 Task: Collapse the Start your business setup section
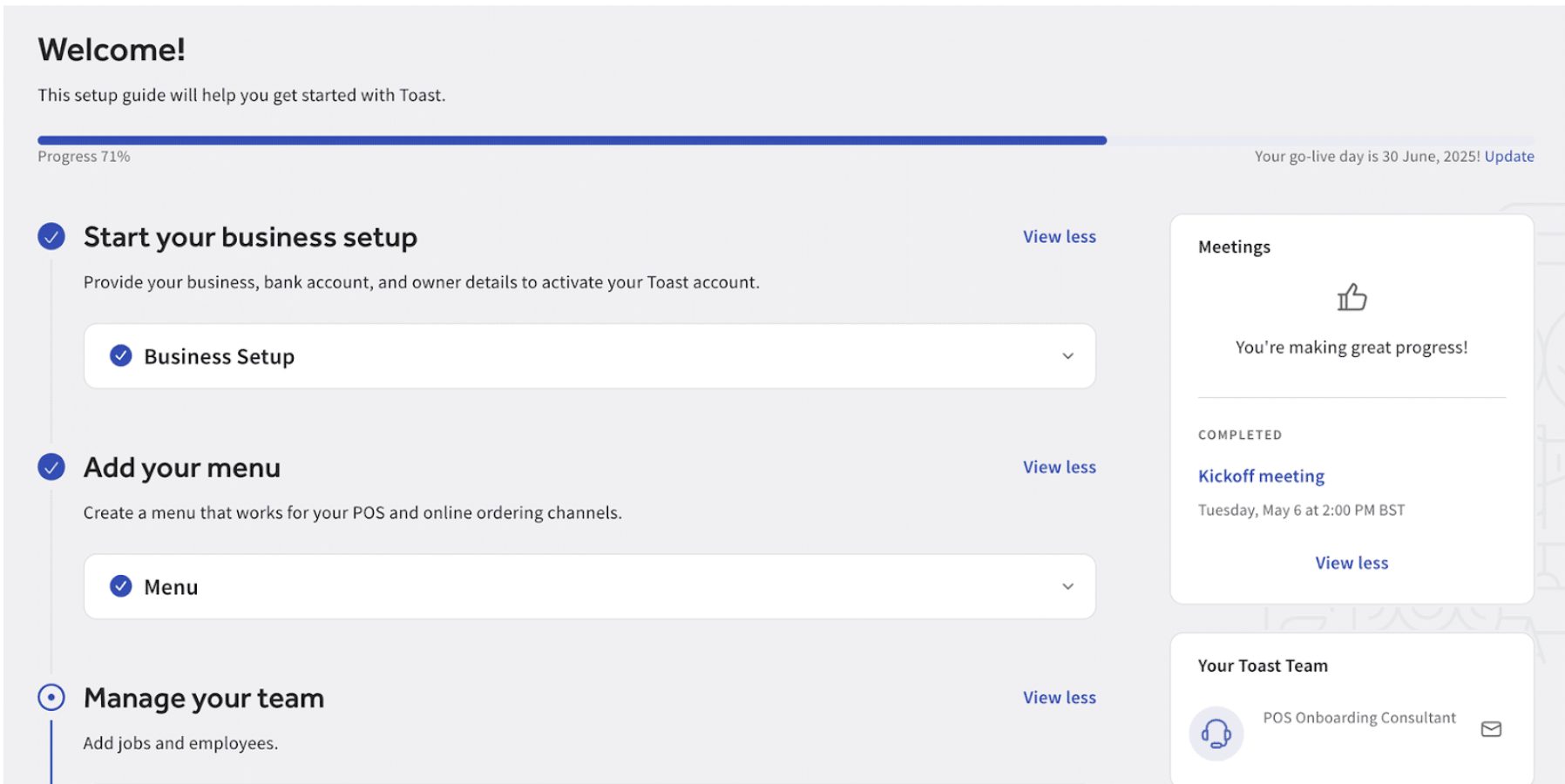click(1059, 237)
